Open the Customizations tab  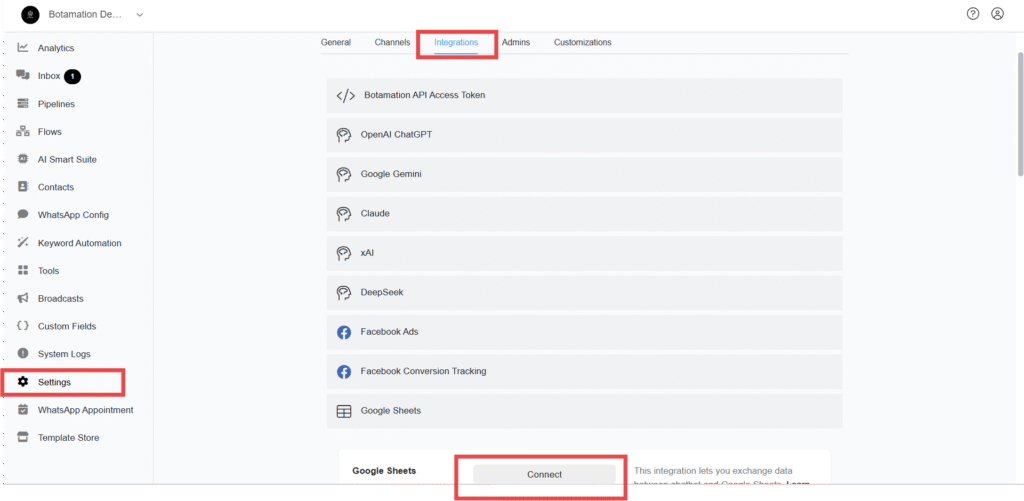(582, 43)
